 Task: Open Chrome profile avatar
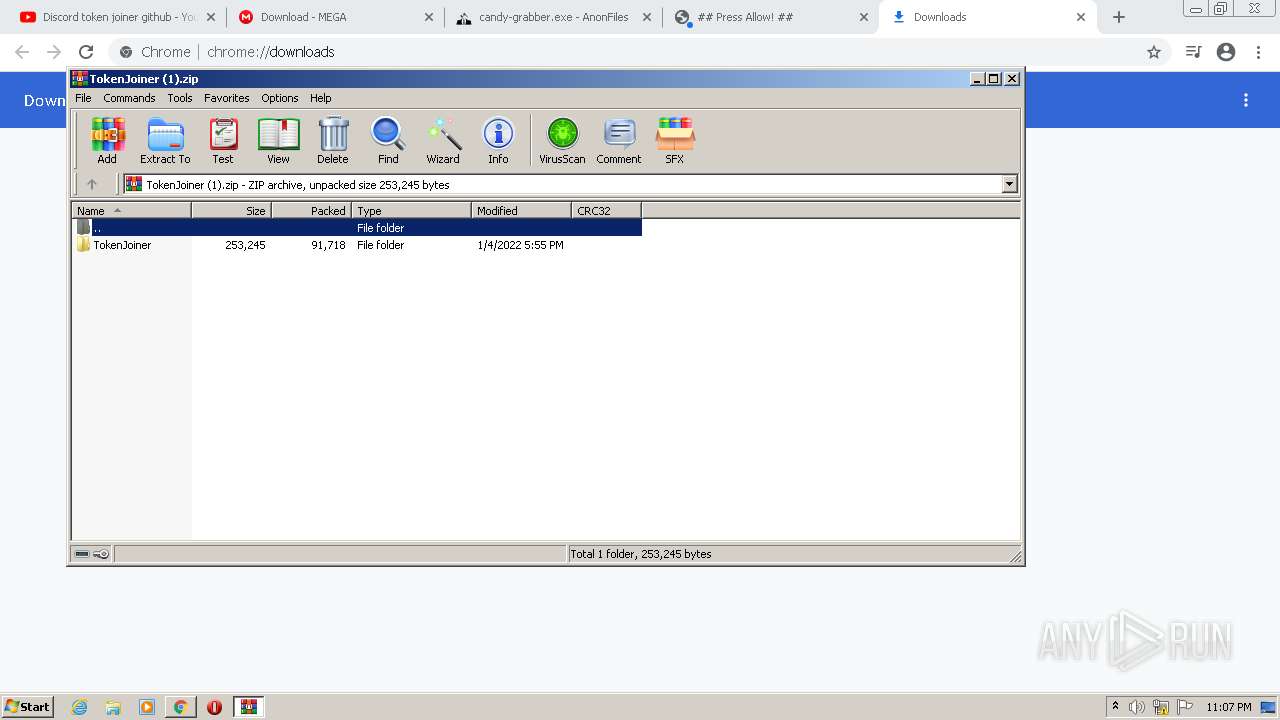[1226, 52]
